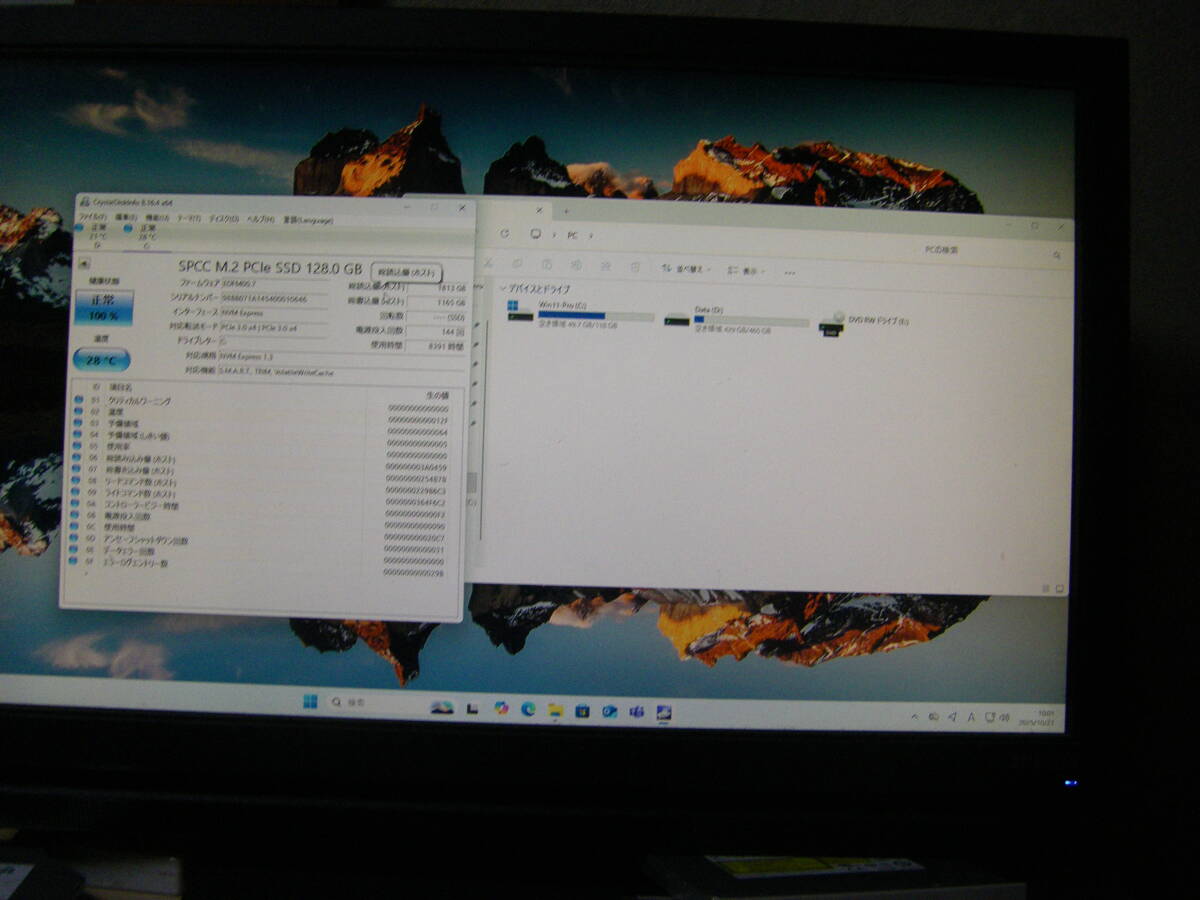Click the Copy icon in Explorer toolbar
Image resolution: width=1200 pixels, height=900 pixels.
(517, 264)
